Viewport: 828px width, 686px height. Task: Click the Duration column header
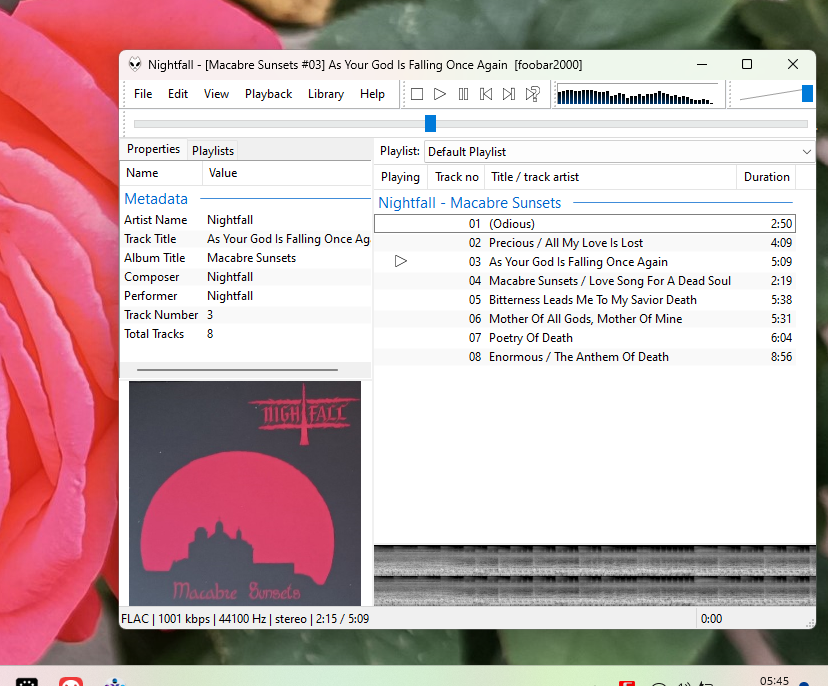(x=766, y=177)
